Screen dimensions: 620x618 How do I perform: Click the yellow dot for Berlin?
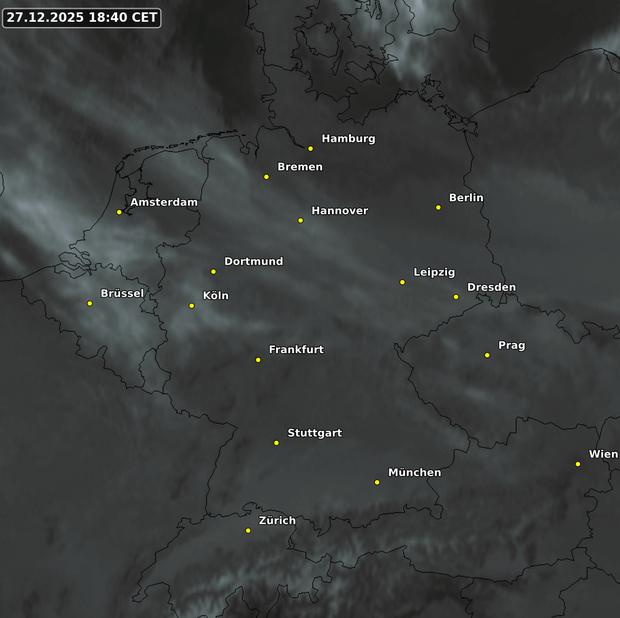(x=438, y=207)
